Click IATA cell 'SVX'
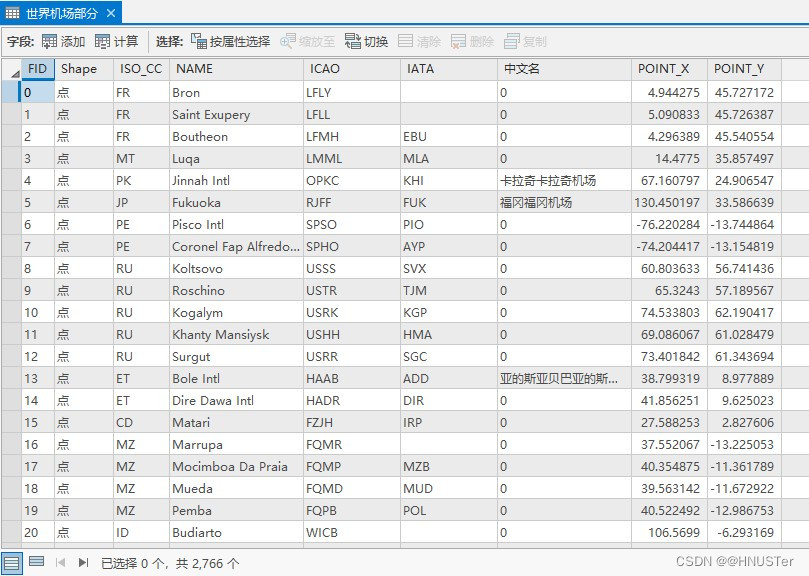The width and height of the screenshot is (809, 576). pyautogui.click(x=449, y=268)
